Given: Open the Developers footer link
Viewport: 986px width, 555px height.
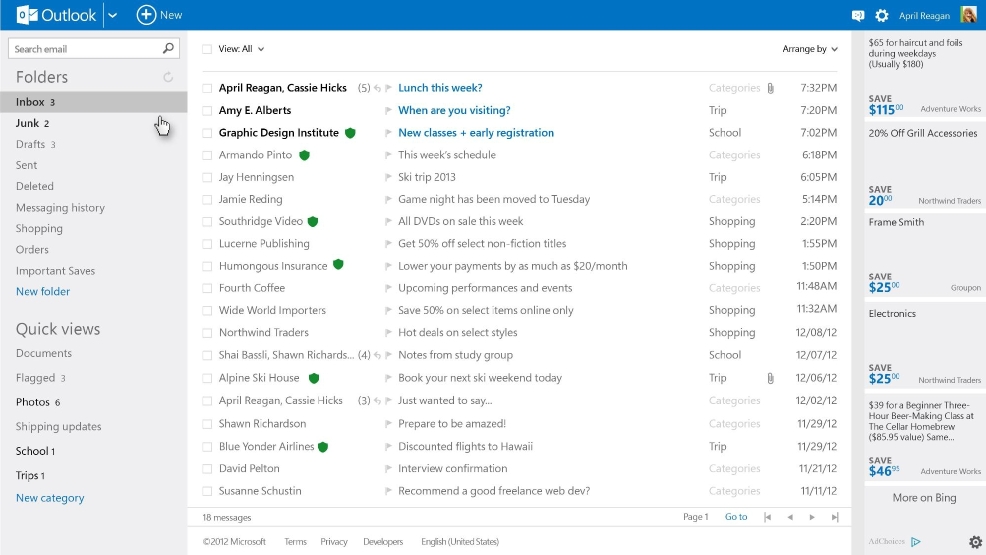Looking at the screenshot, I should (383, 542).
